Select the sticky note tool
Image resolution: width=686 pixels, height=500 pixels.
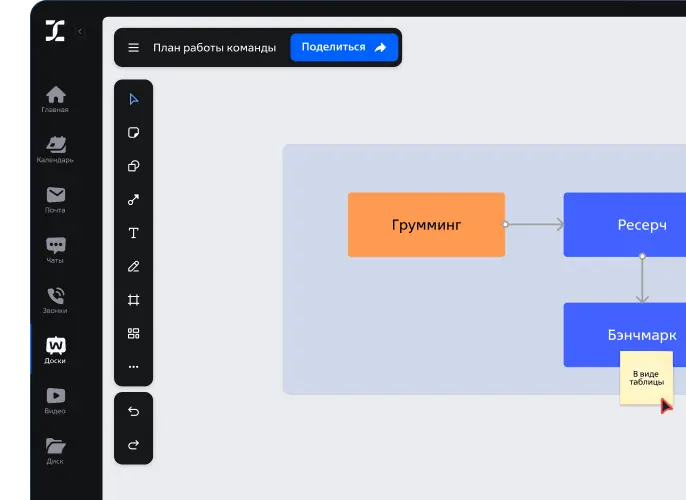[133, 133]
